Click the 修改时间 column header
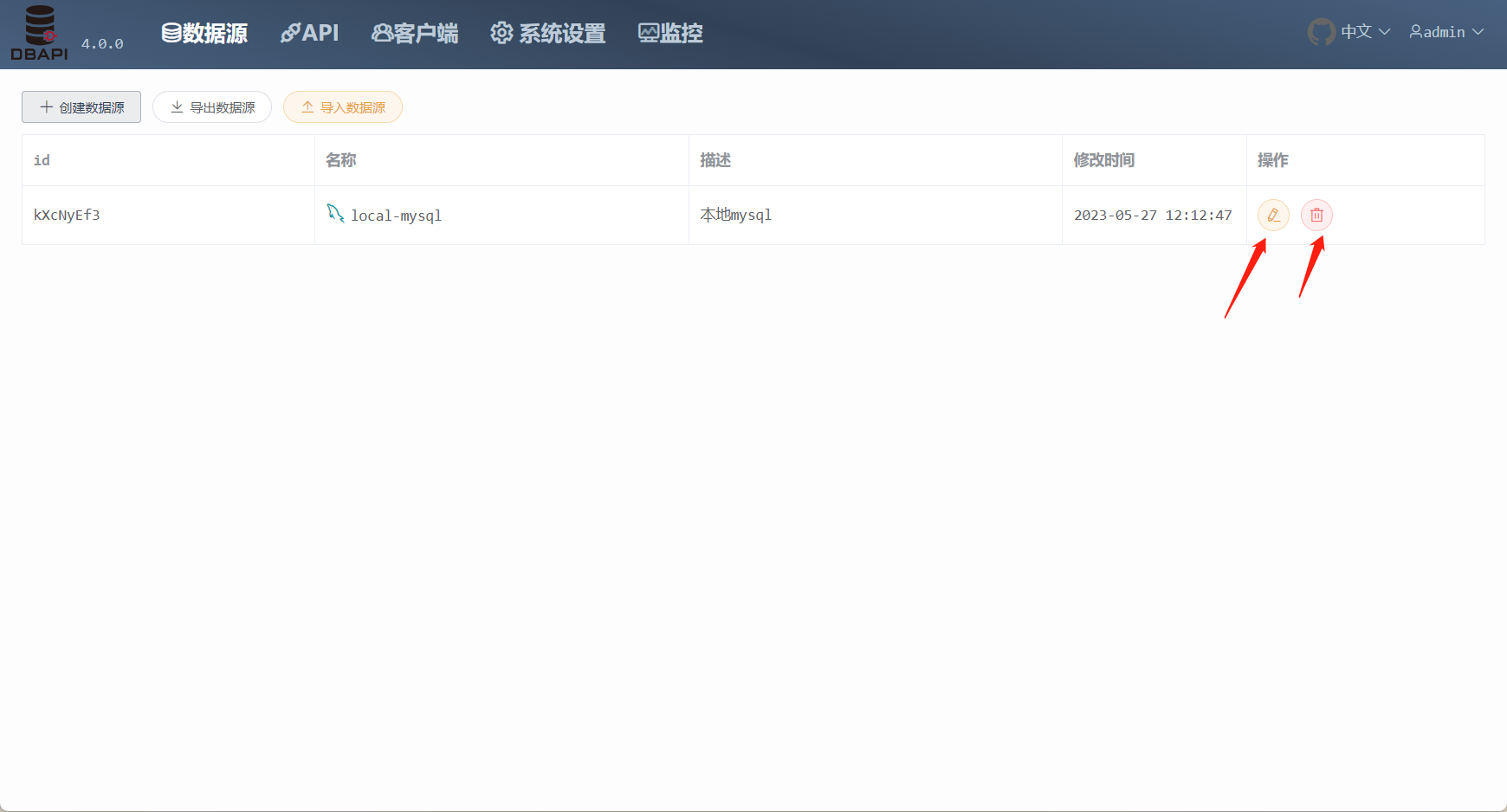Screen dimensions: 1507x812 tap(1155, 160)
